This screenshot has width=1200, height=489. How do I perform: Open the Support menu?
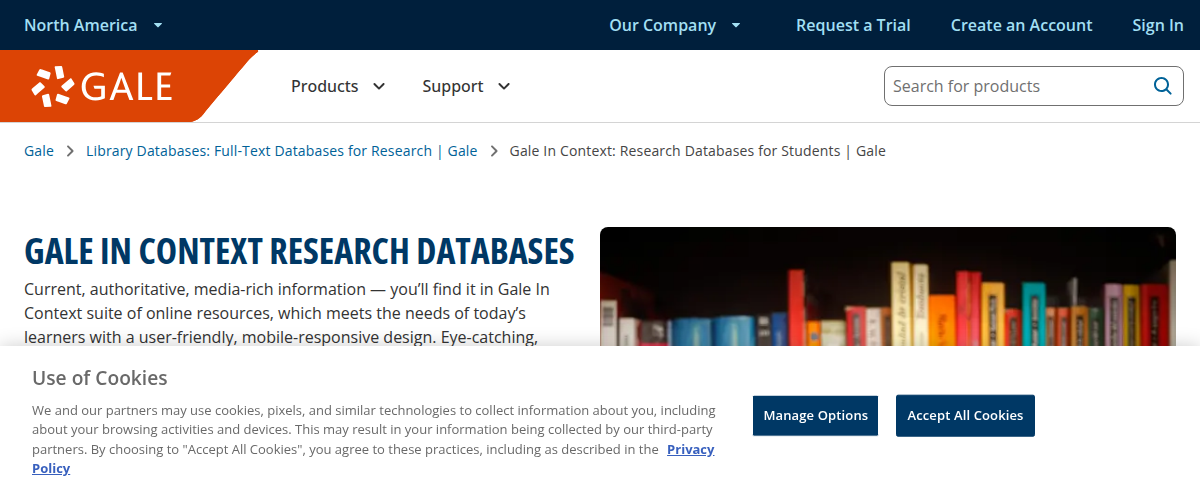pyautogui.click(x=466, y=87)
